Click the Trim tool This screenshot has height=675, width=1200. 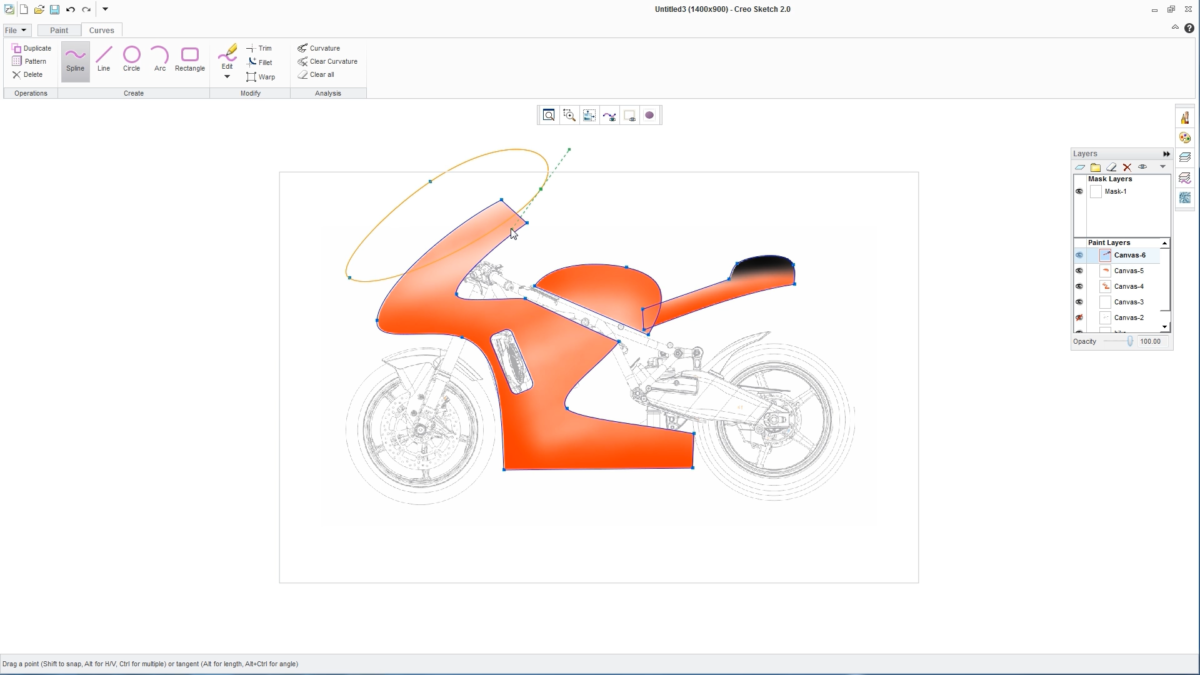(x=259, y=48)
